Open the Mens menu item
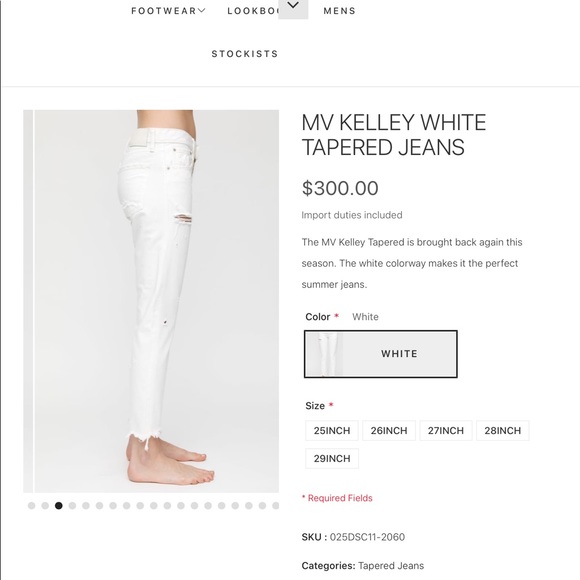 pyautogui.click(x=339, y=11)
